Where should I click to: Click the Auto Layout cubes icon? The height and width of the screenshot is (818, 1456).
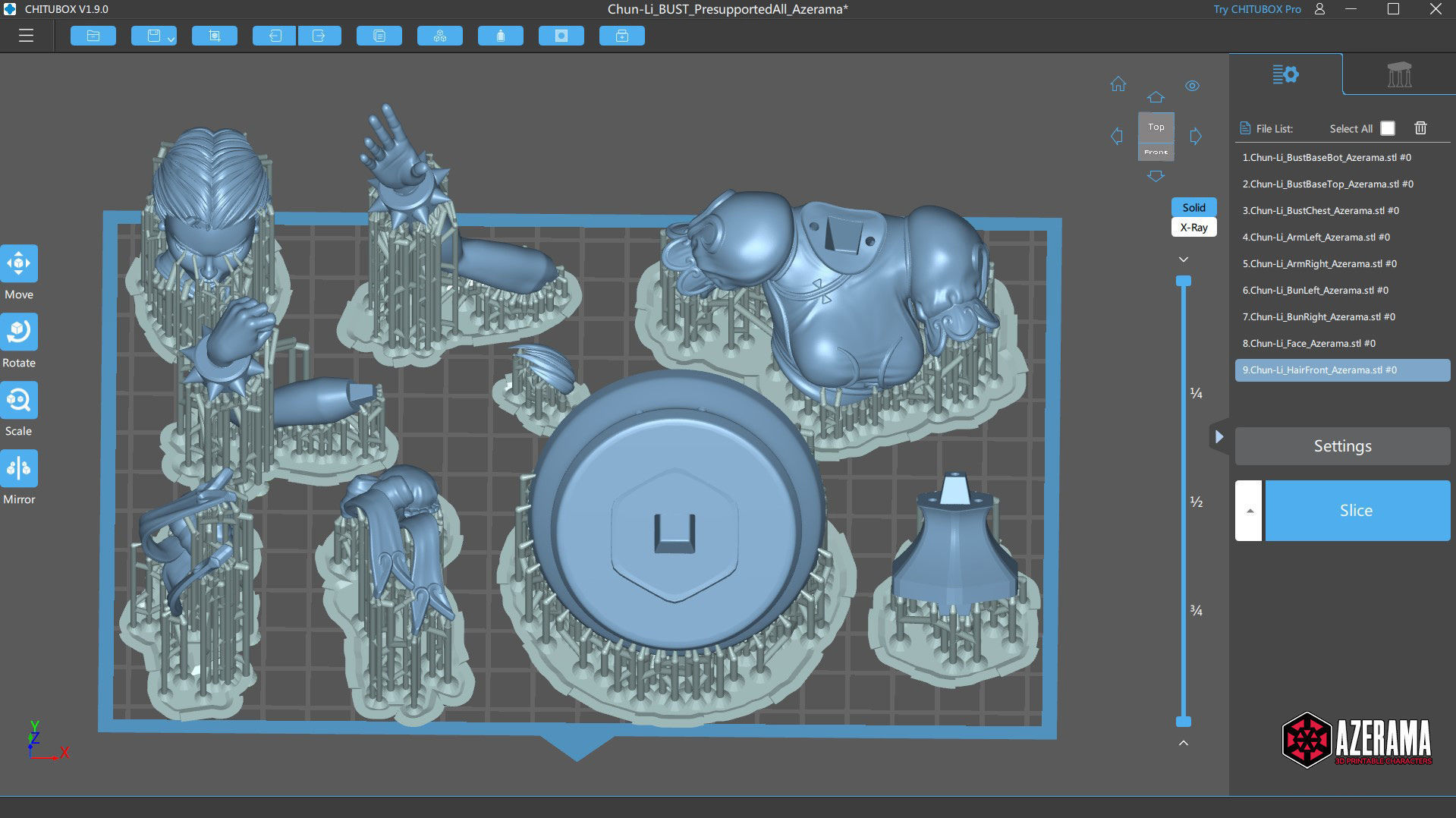[x=440, y=36]
